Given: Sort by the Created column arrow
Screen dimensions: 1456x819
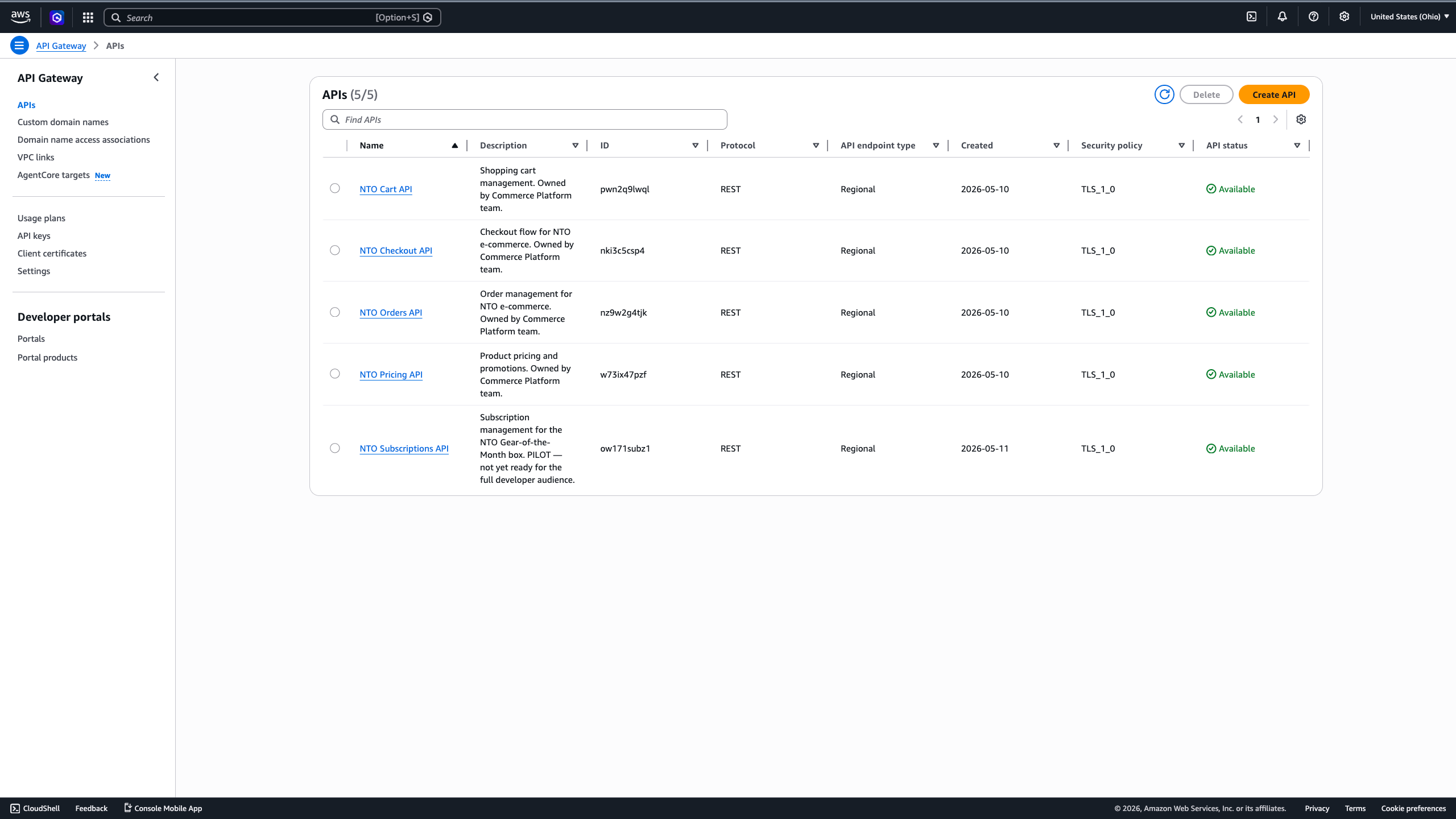Looking at the screenshot, I should 1056,146.
